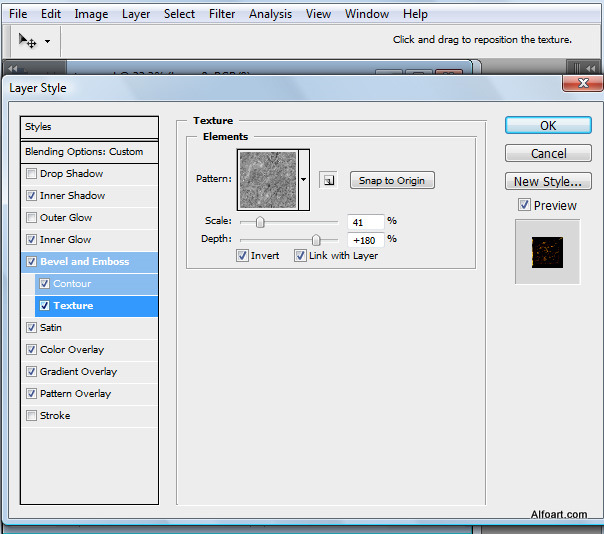The image size is (604, 534).
Task: Open the Move tool preset dropdown
Action: (47, 42)
